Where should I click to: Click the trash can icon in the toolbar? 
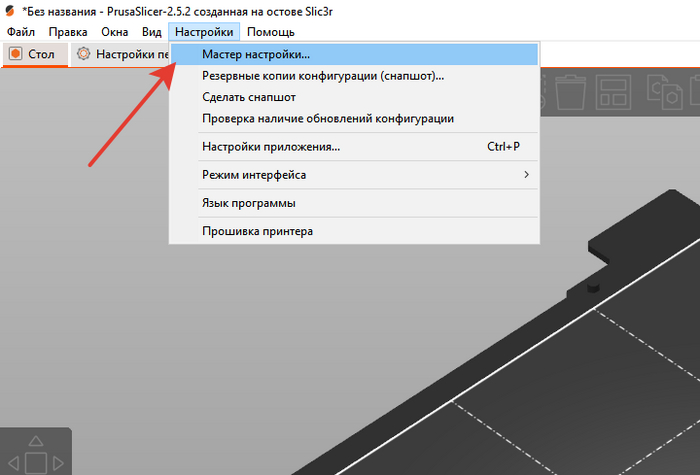tap(570, 92)
